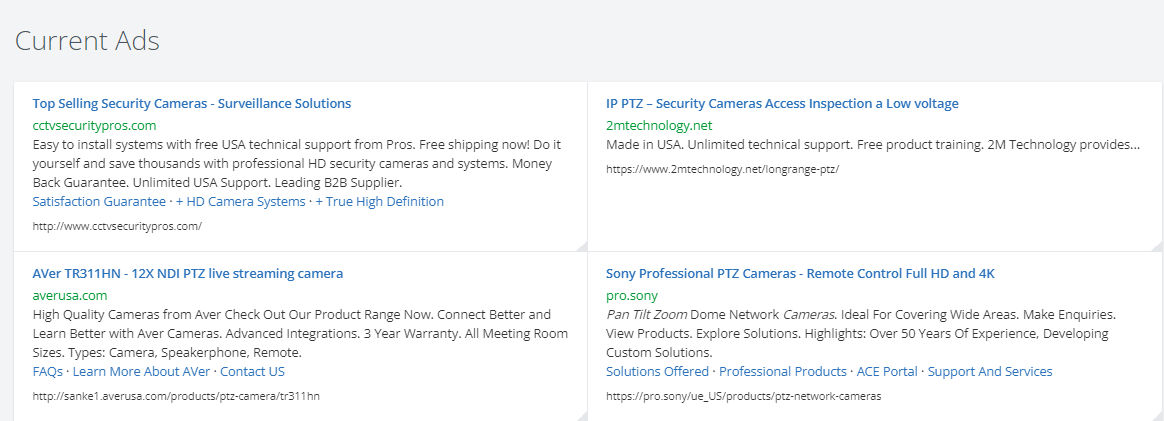Expand the cctvsecuritypros ad card corner
This screenshot has width=1164, height=421.
582,246
